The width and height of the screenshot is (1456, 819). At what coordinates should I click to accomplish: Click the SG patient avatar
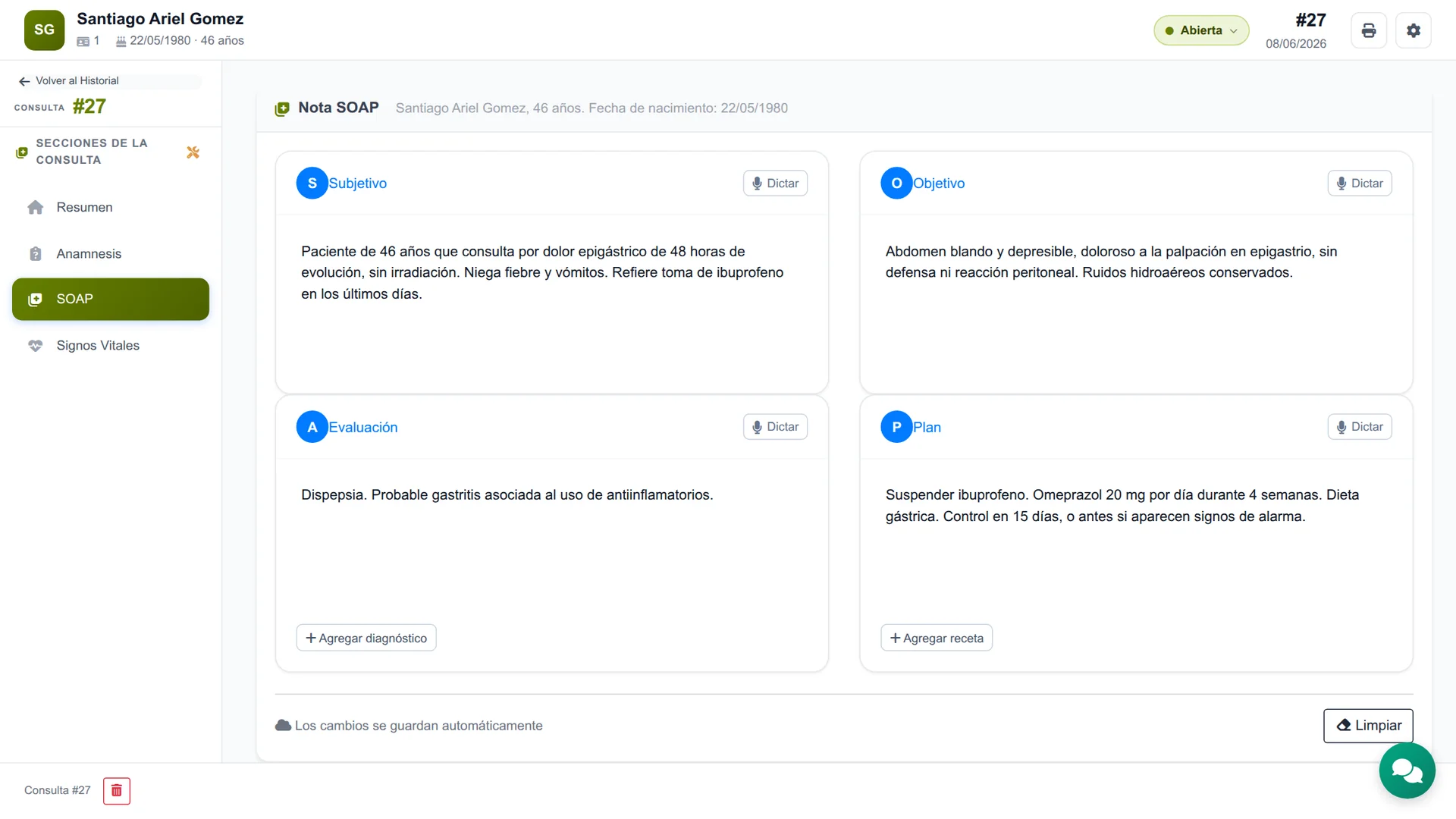pos(44,30)
